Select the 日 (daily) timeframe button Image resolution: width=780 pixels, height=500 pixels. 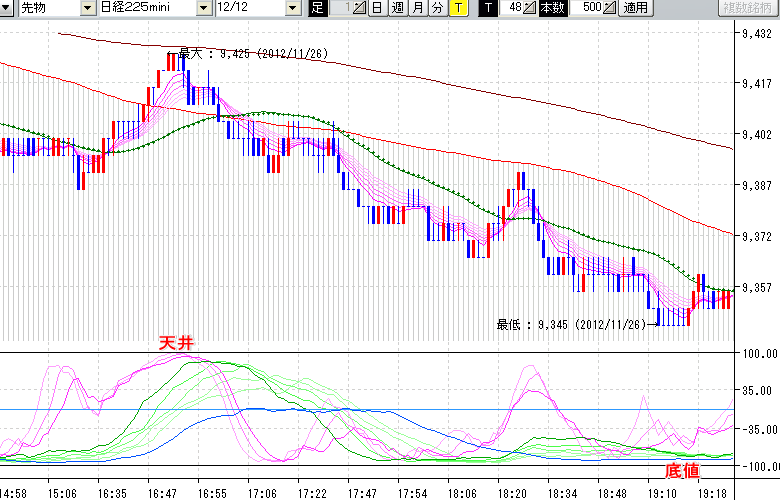[x=377, y=8]
